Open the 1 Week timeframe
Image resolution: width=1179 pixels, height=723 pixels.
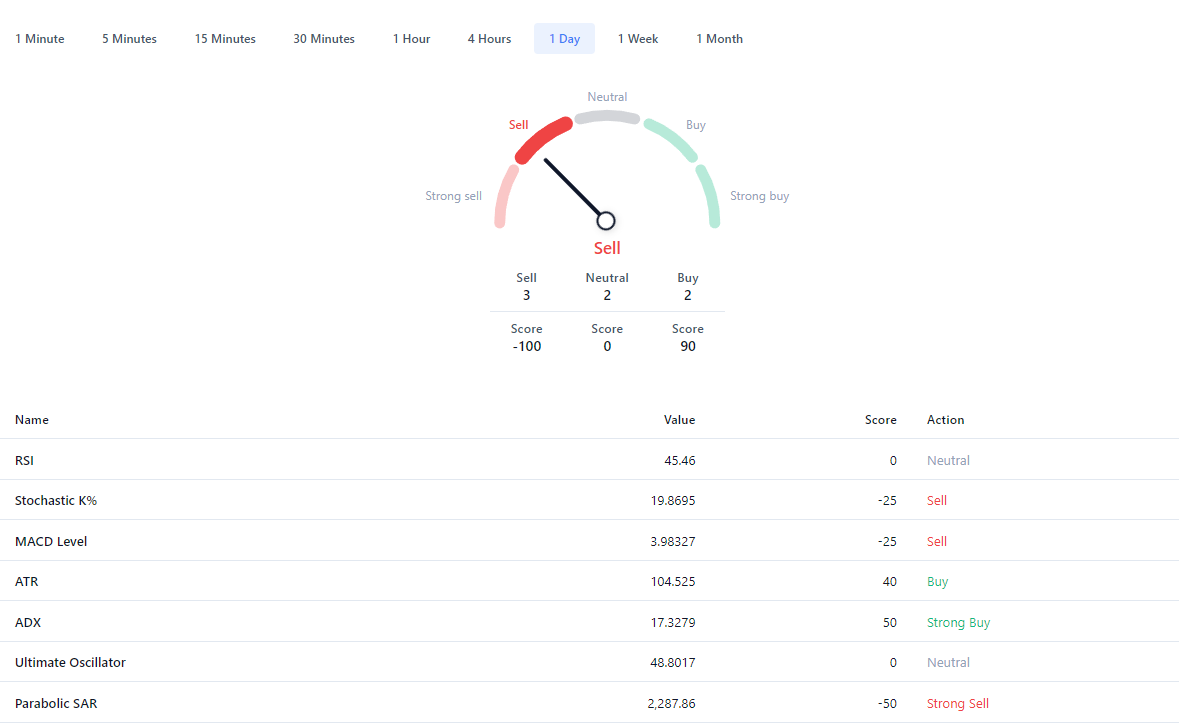coord(638,38)
